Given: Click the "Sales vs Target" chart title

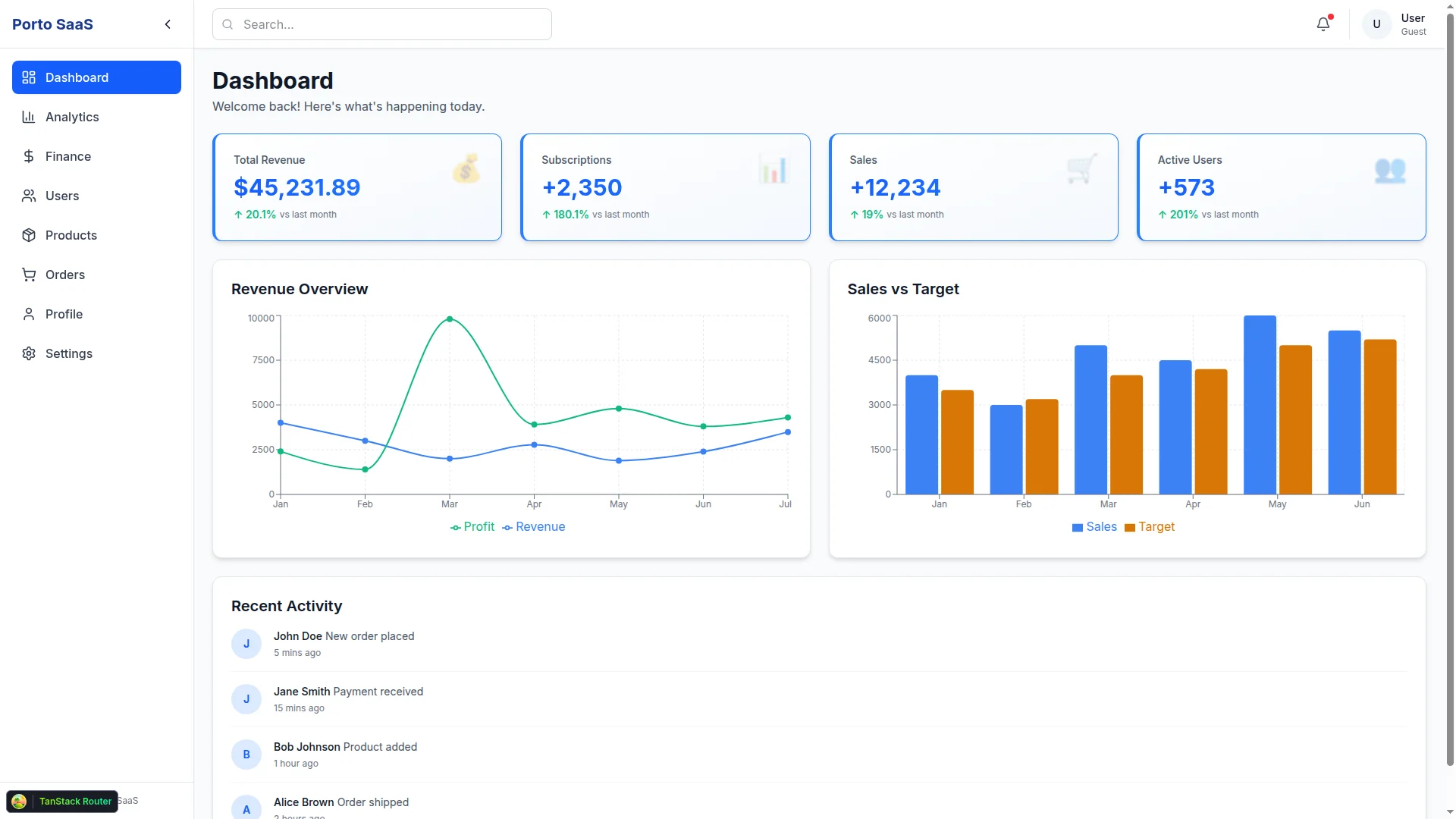Looking at the screenshot, I should click(903, 289).
